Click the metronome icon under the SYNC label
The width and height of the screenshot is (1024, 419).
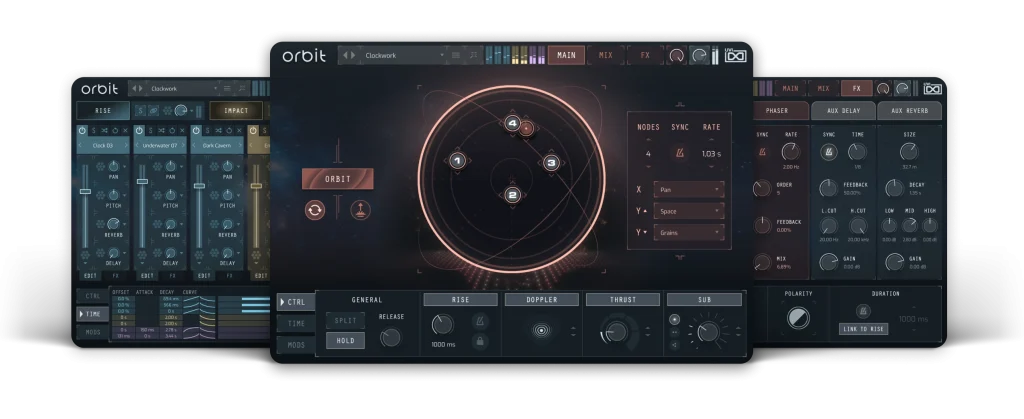[x=681, y=153]
